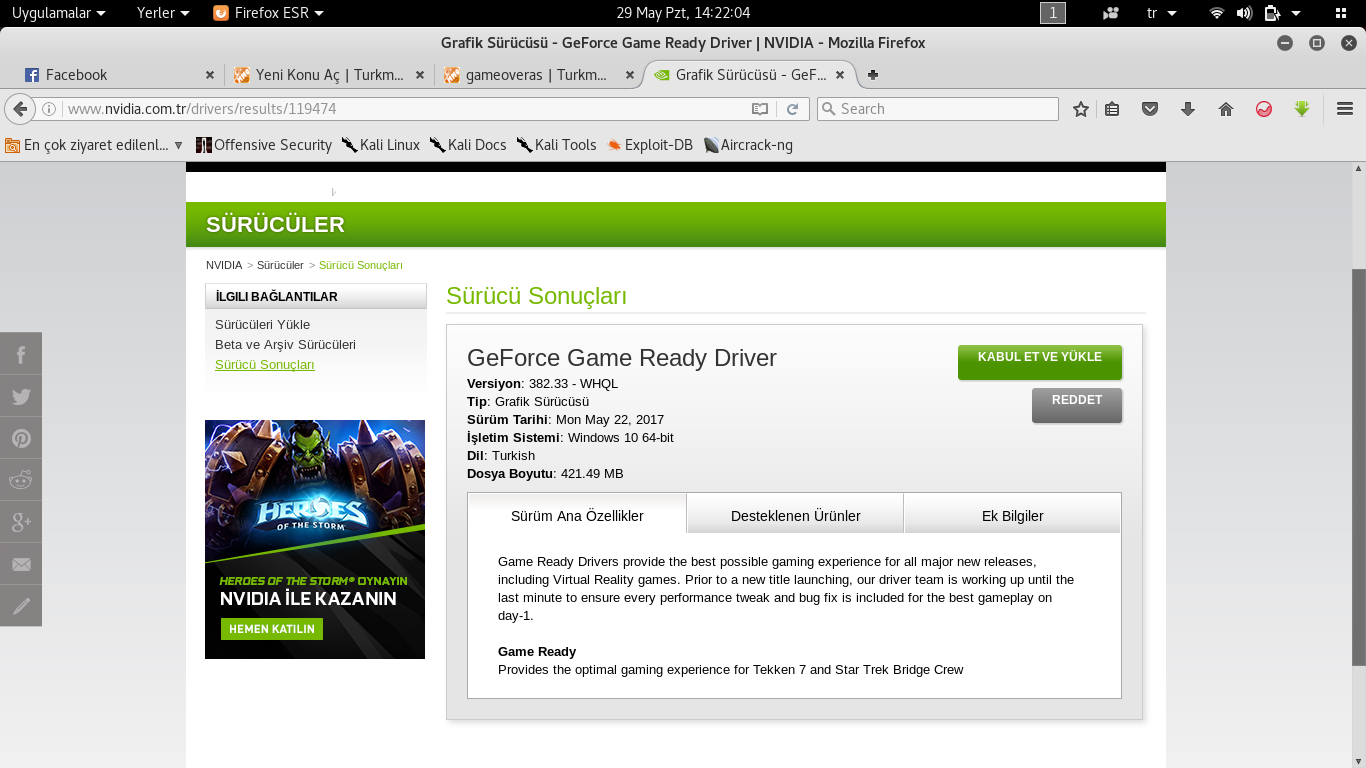Open Beta ve Arşiv Sürücüleri link
Screen dimensions: 1366x768
(285, 345)
